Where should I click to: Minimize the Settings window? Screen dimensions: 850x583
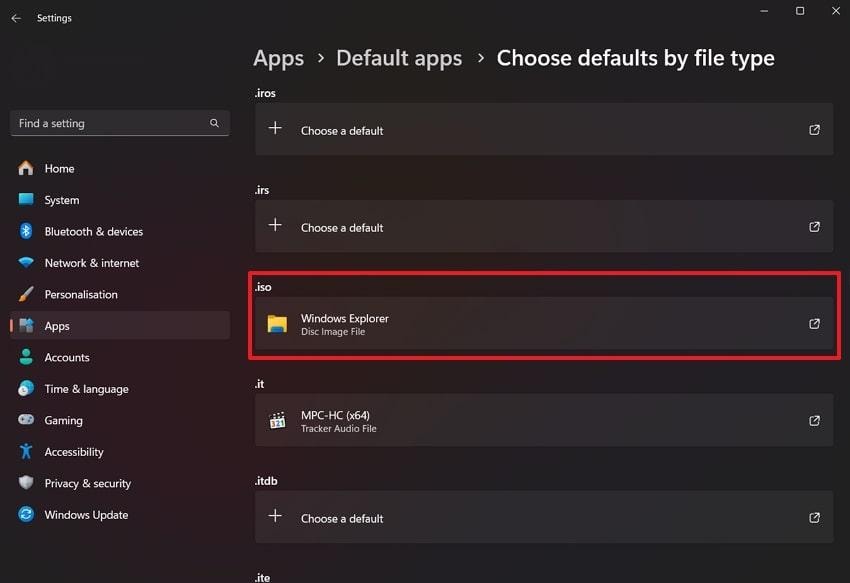[764, 11]
